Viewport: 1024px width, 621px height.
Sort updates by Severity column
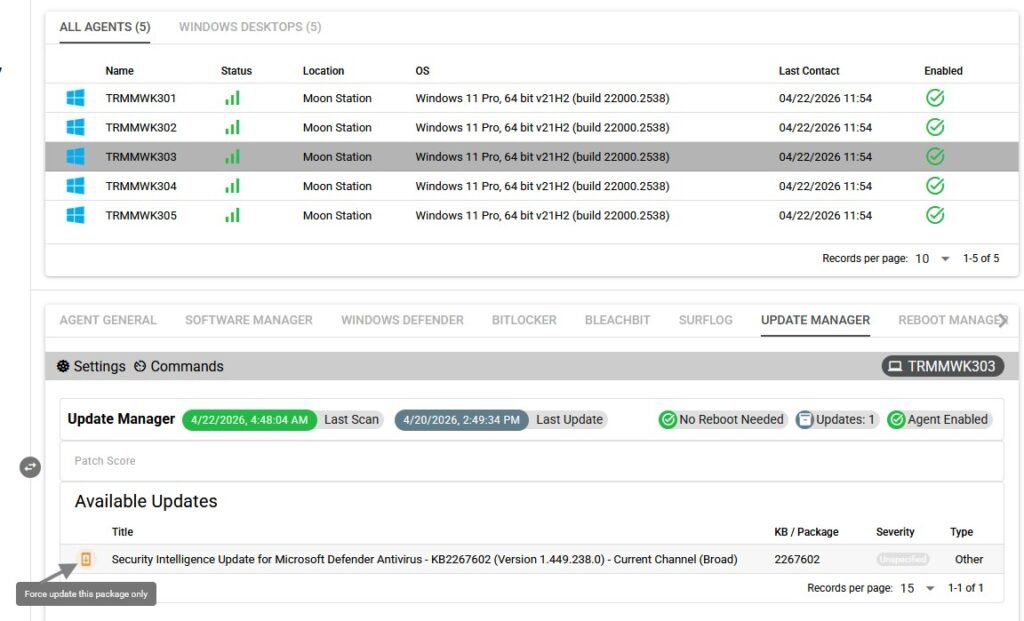point(895,532)
